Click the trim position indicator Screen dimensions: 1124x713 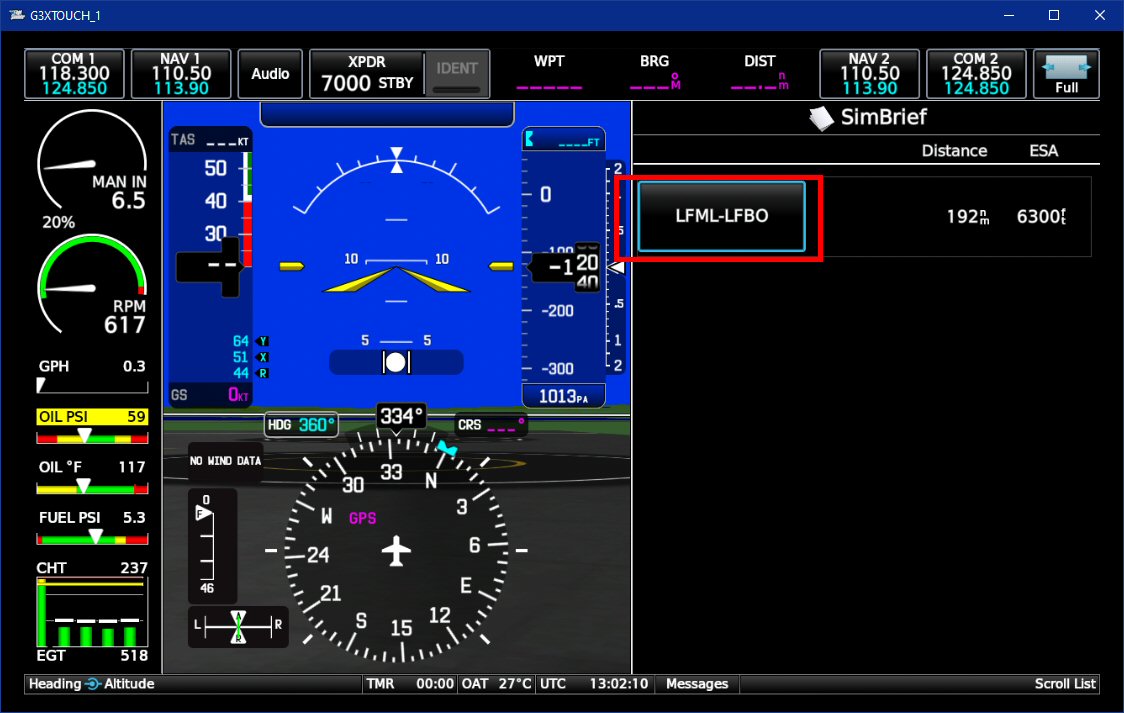238,627
